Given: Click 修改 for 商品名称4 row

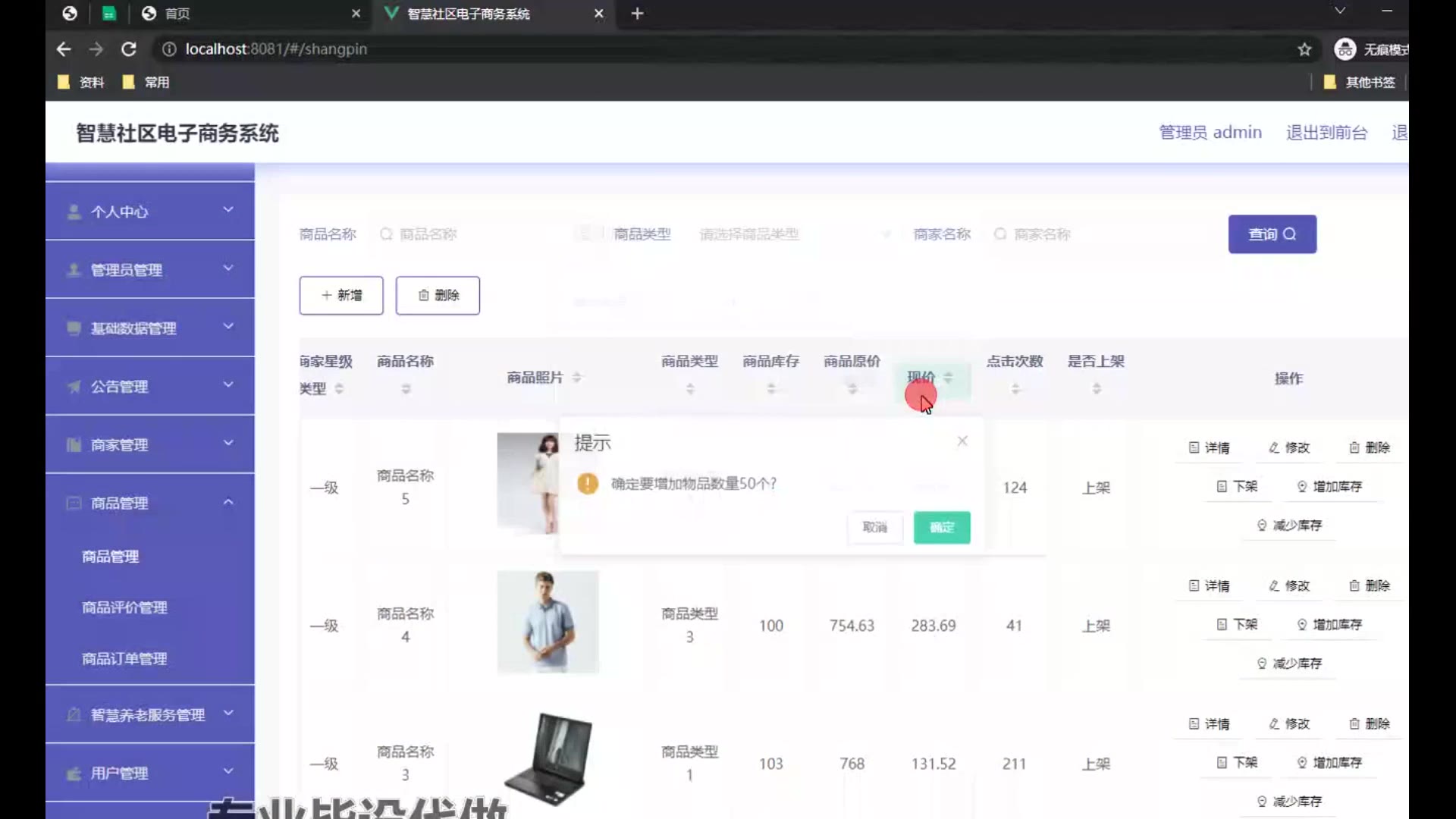Looking at the screenshot, I should pyautogui.click(x=1289, y=586).
